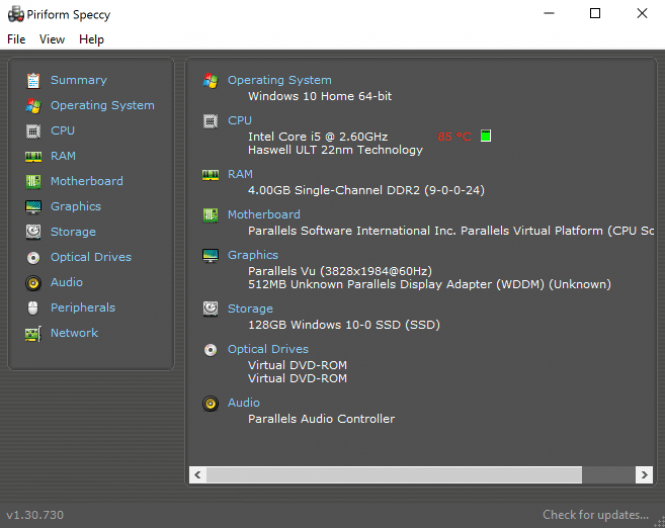
Task: Click the Graphics heading link in summary
Action: (253, 255)
